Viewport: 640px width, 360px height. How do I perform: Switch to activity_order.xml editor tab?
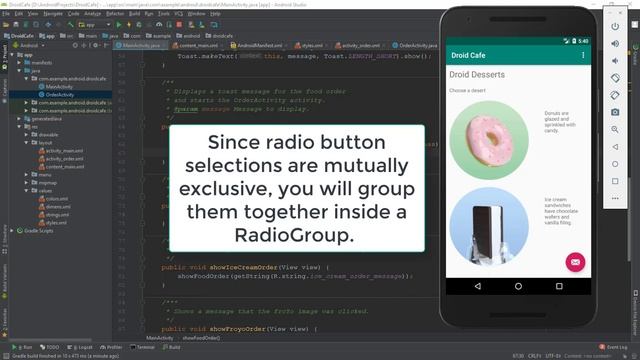[x=360, y=45]
